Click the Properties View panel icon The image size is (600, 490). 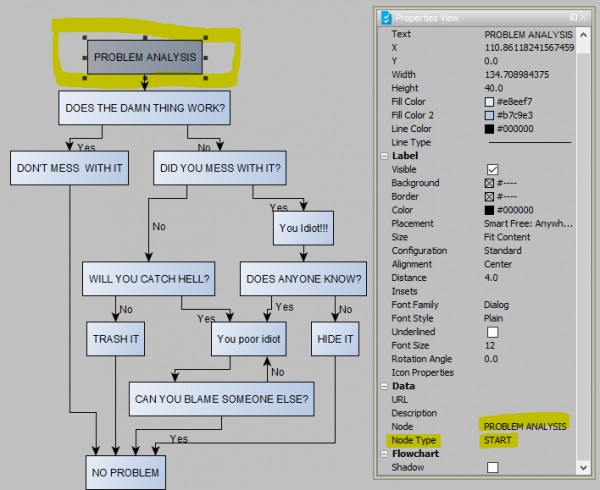tap(386, 17)
